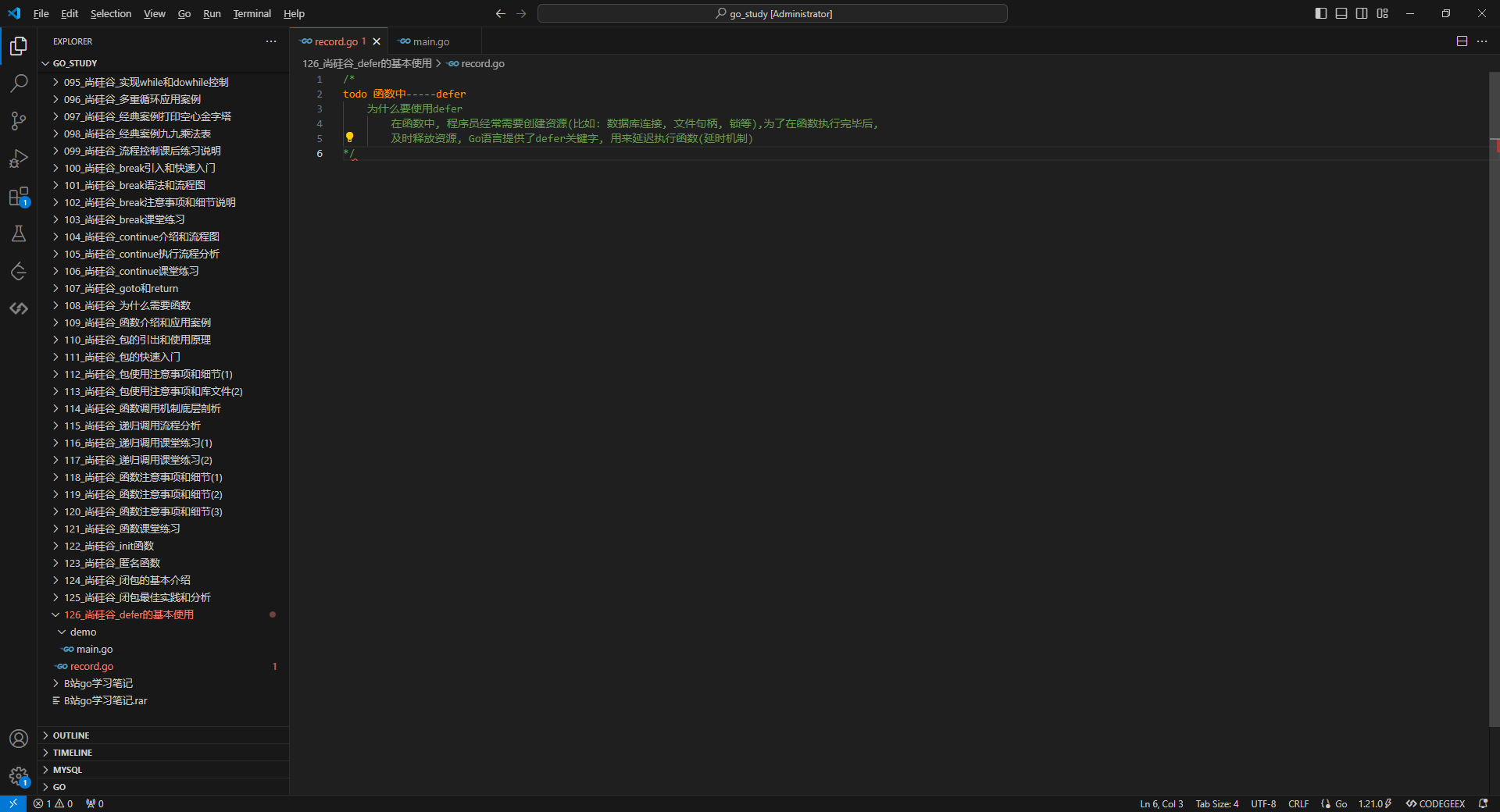Click the remote window status icon
The width and height of the screenshot is (1500, 812).
point(13,803)
